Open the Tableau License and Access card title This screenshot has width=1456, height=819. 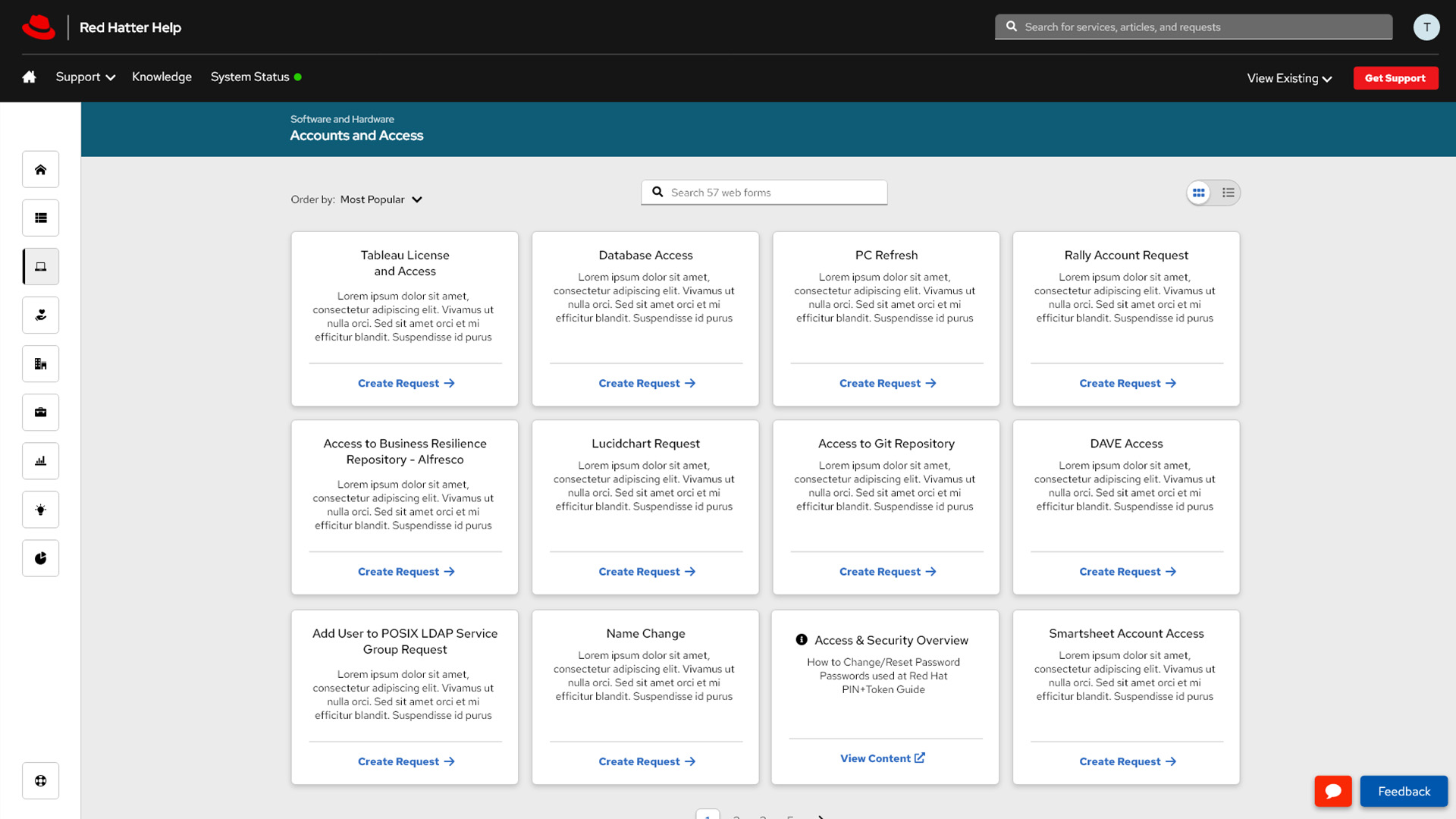click(405, 263)
